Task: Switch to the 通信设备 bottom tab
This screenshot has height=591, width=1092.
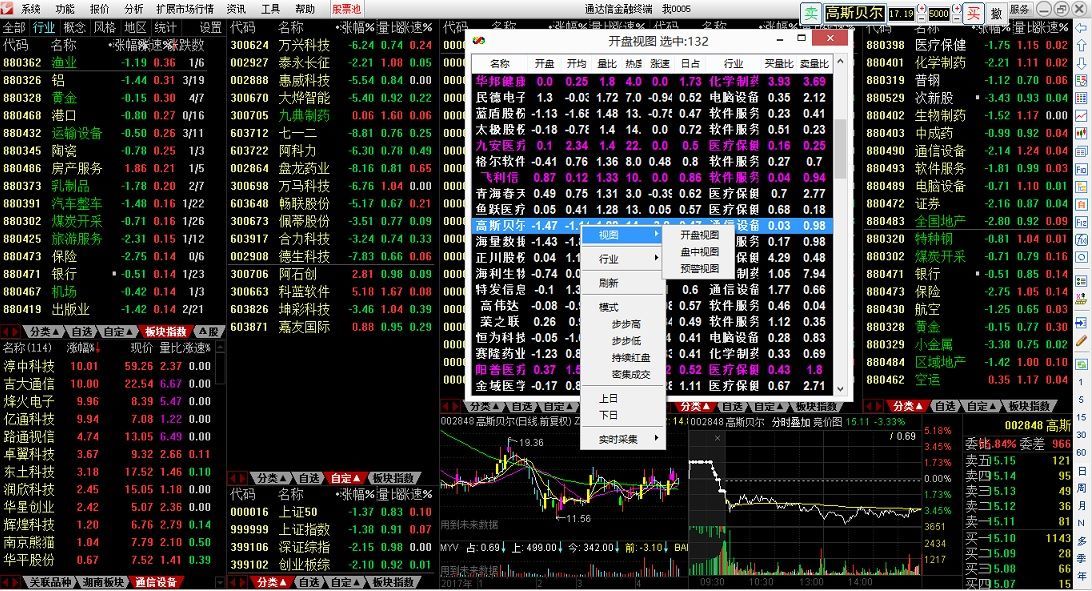Action: pyautogui.click(x=156, y=582)
